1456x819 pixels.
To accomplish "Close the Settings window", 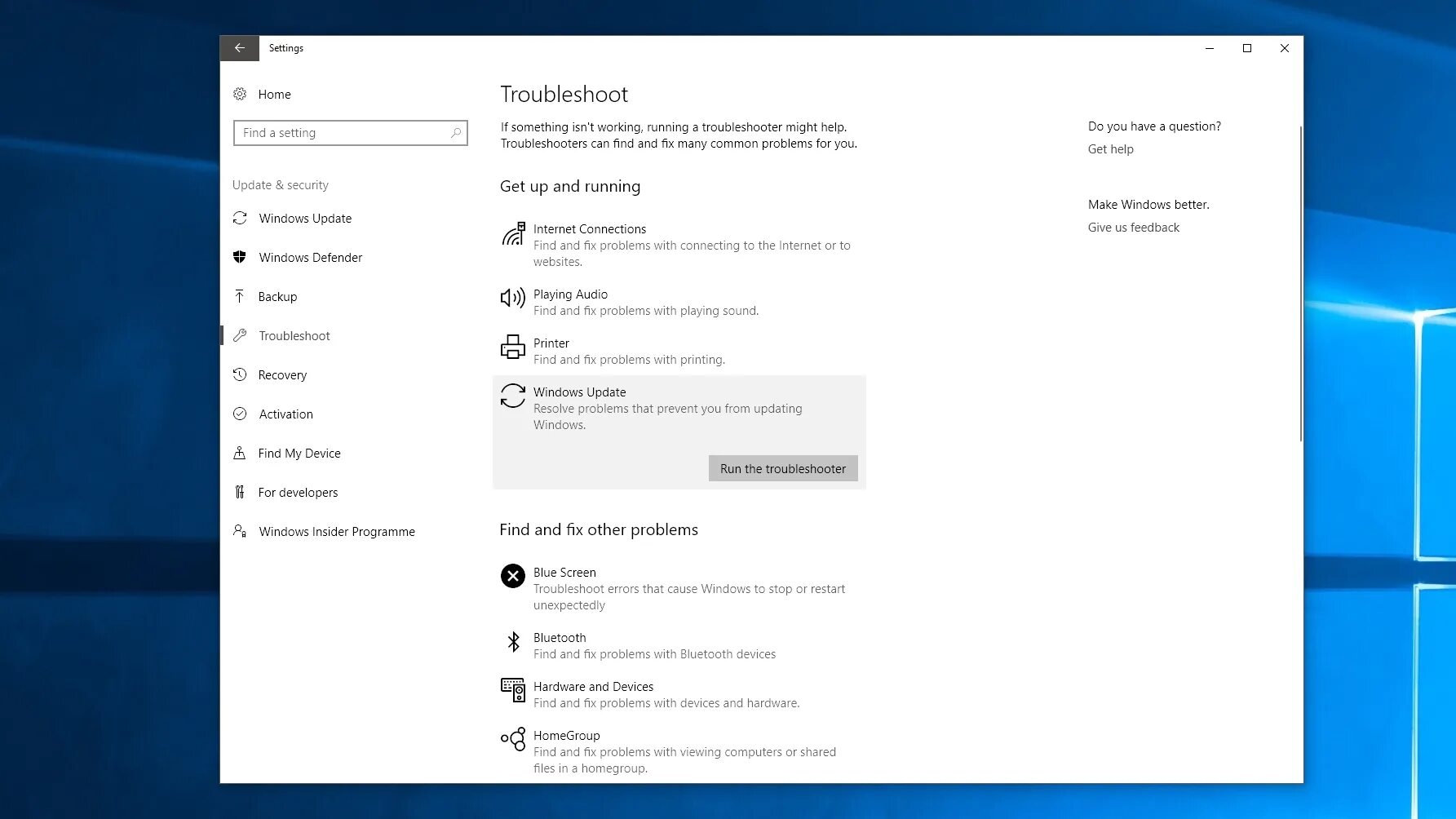I will pyautogui.click(x=1285, y=48).
